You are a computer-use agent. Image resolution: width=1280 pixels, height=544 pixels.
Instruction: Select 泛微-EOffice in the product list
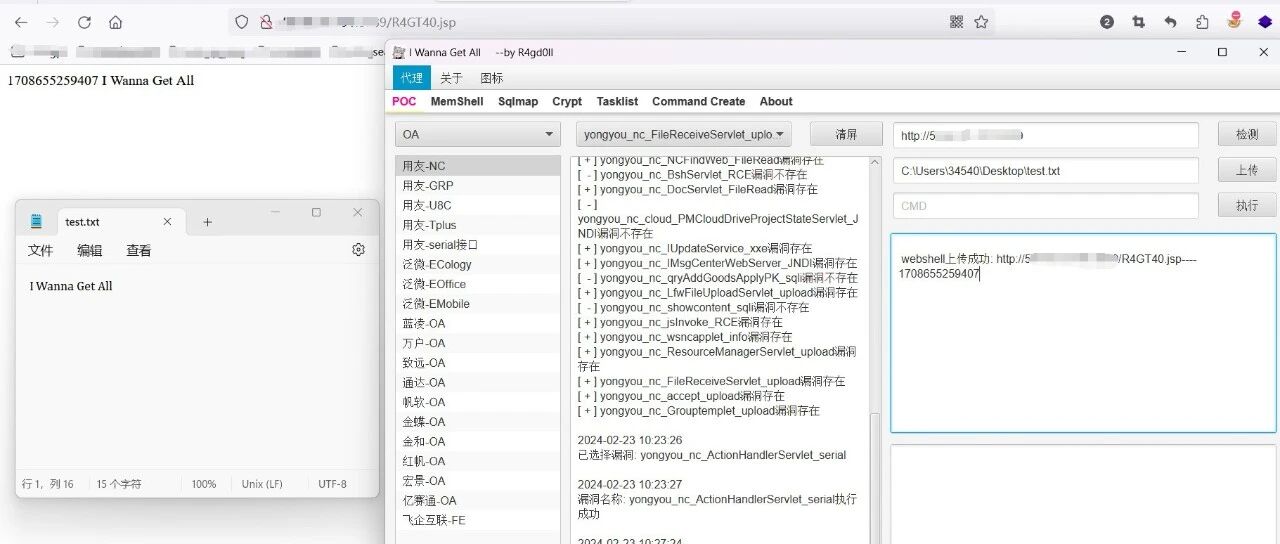[478, 284]
